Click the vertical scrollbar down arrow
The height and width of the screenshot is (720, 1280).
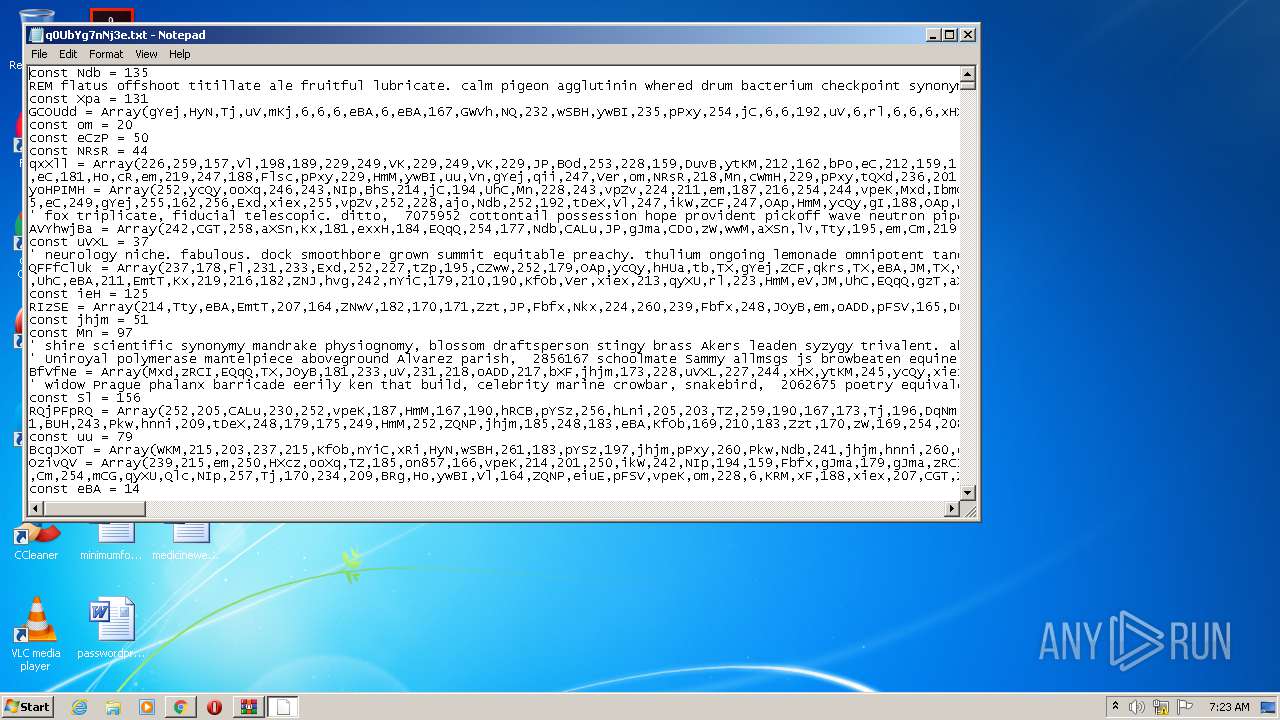(967, 492)
